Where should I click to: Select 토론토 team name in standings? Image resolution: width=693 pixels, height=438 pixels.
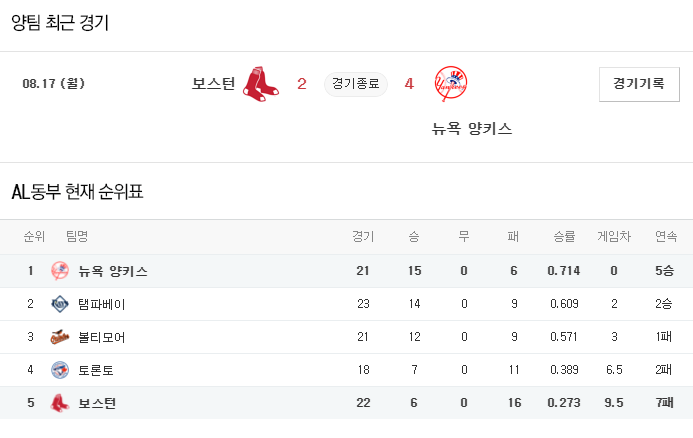click(96, 370)
